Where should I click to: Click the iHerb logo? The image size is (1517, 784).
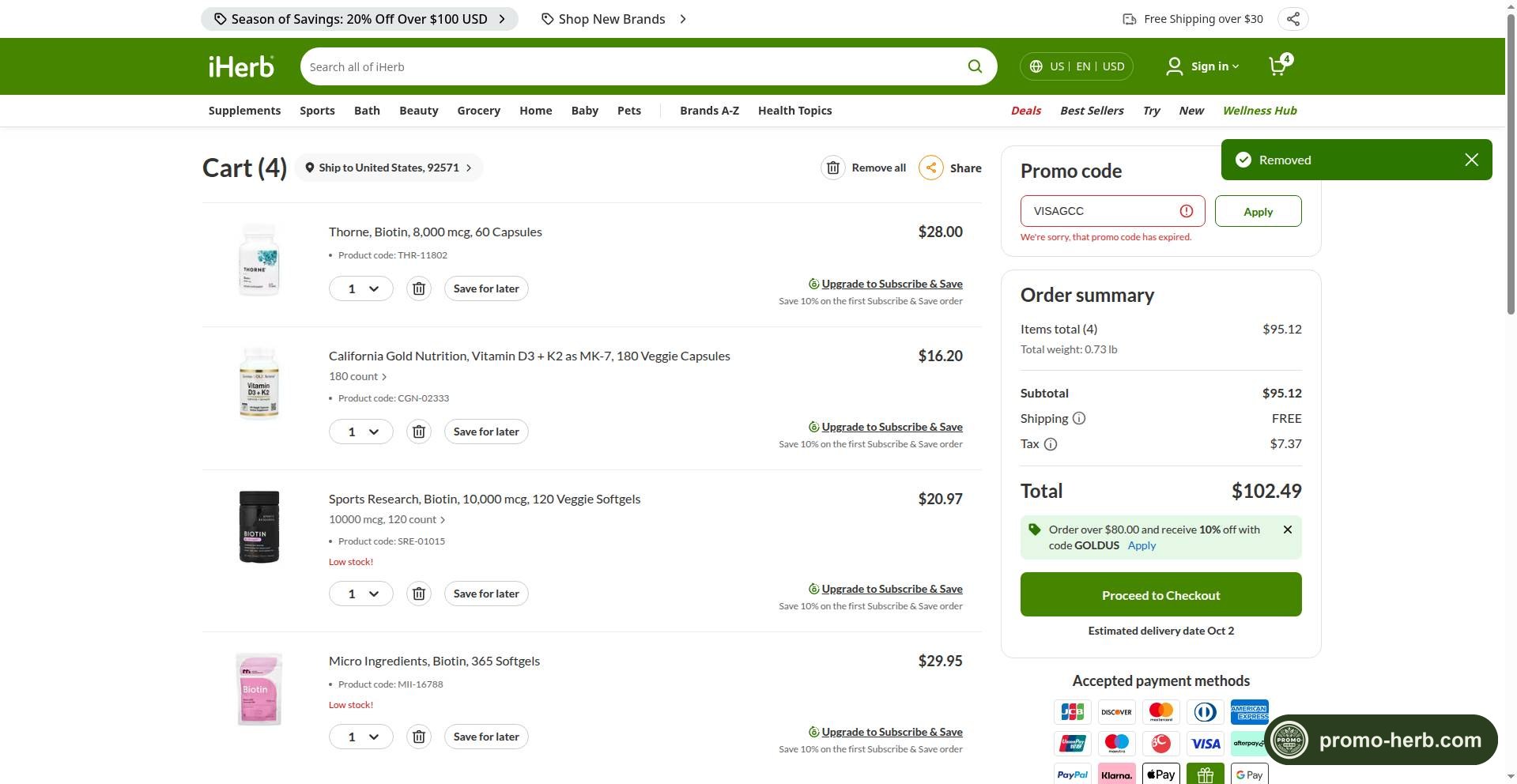pyautogui.click(x=241, y=66)
